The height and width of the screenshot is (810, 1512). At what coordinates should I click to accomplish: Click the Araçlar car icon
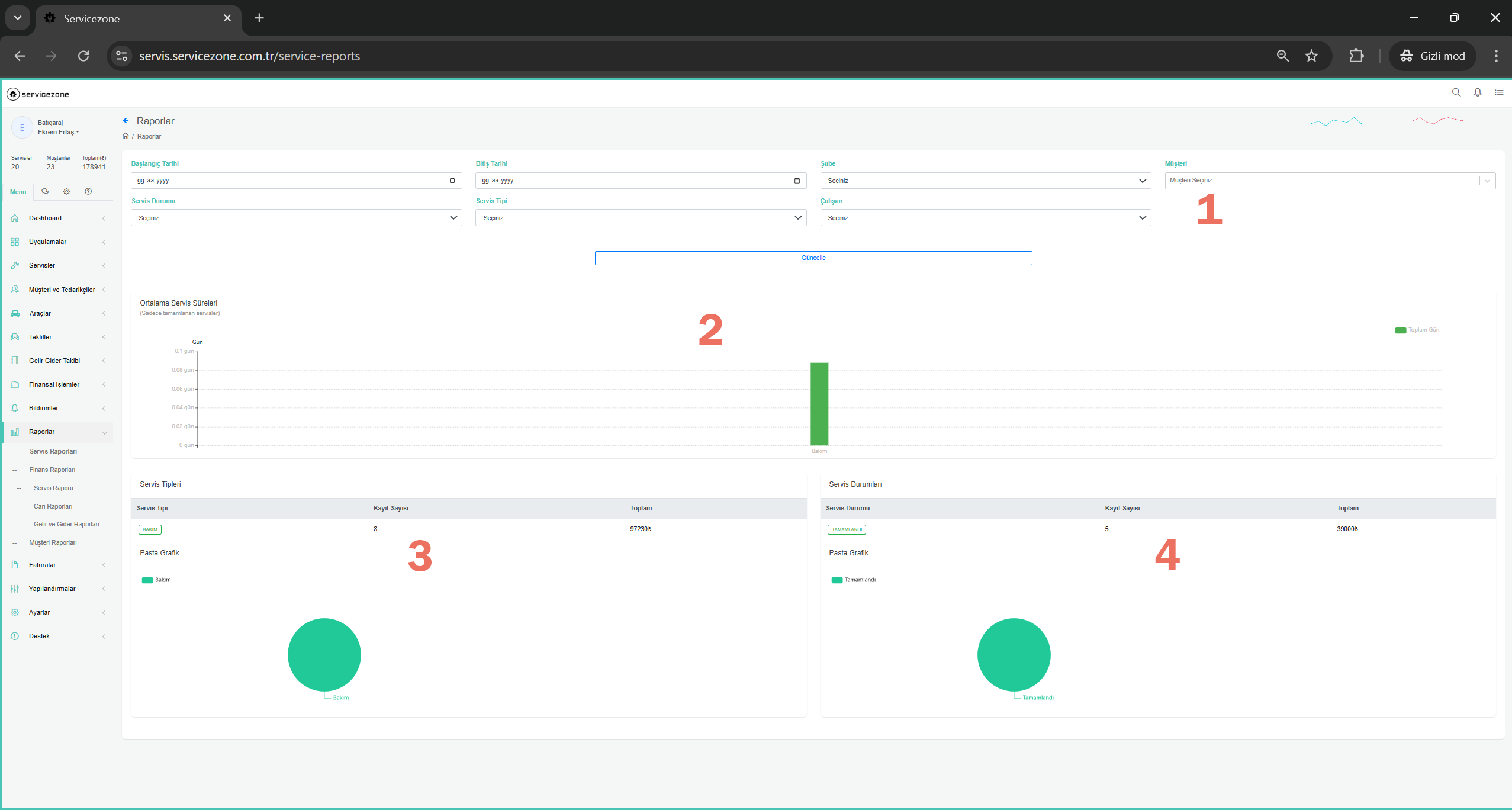coord(15,313)
